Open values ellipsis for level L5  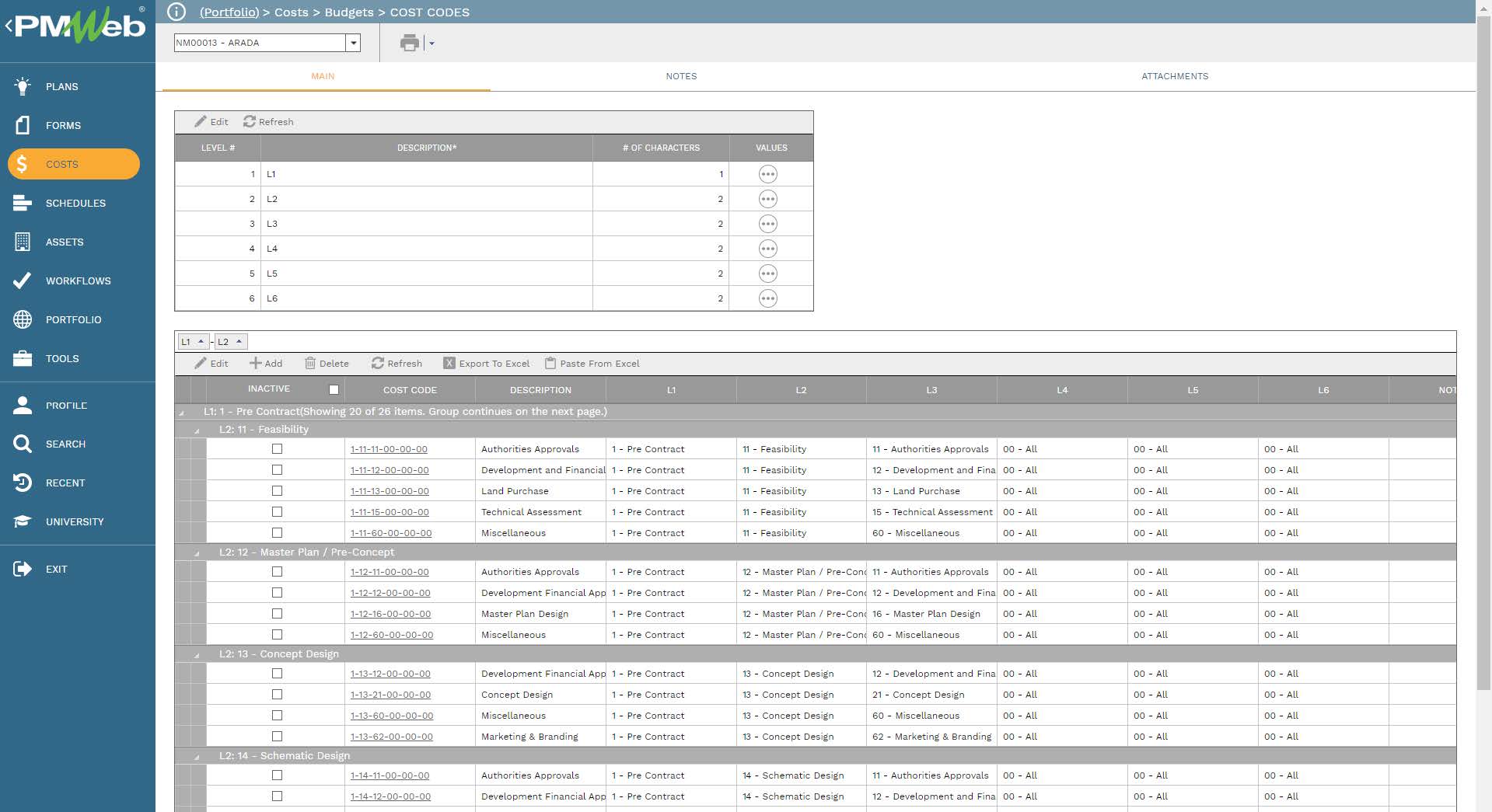(x=767, y=274)
